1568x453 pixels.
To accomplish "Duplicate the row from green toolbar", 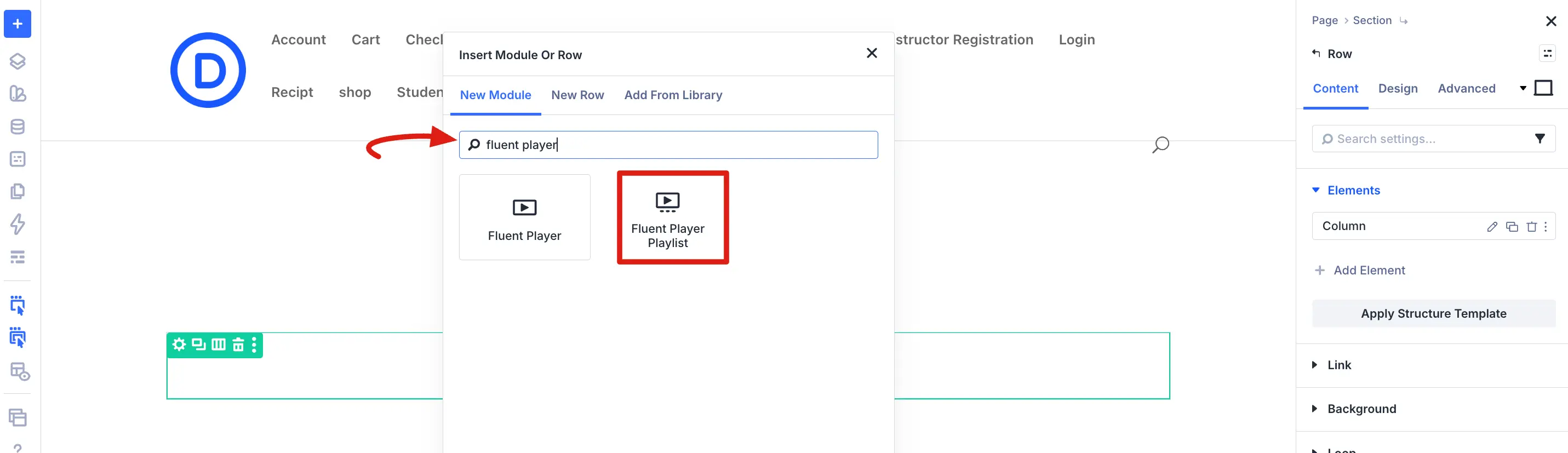I will (x=198, y=345).
